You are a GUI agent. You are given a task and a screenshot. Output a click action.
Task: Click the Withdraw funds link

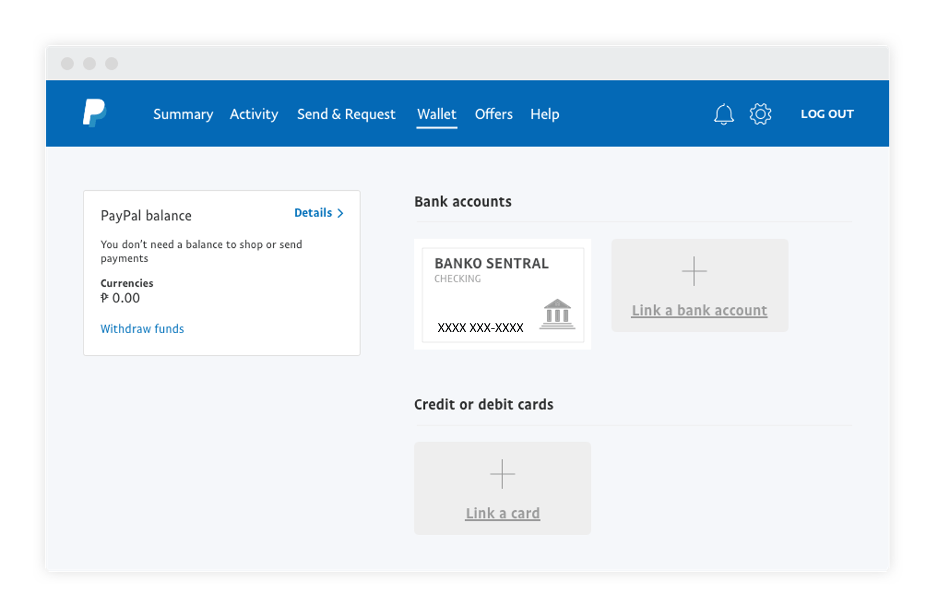point(142,329)
